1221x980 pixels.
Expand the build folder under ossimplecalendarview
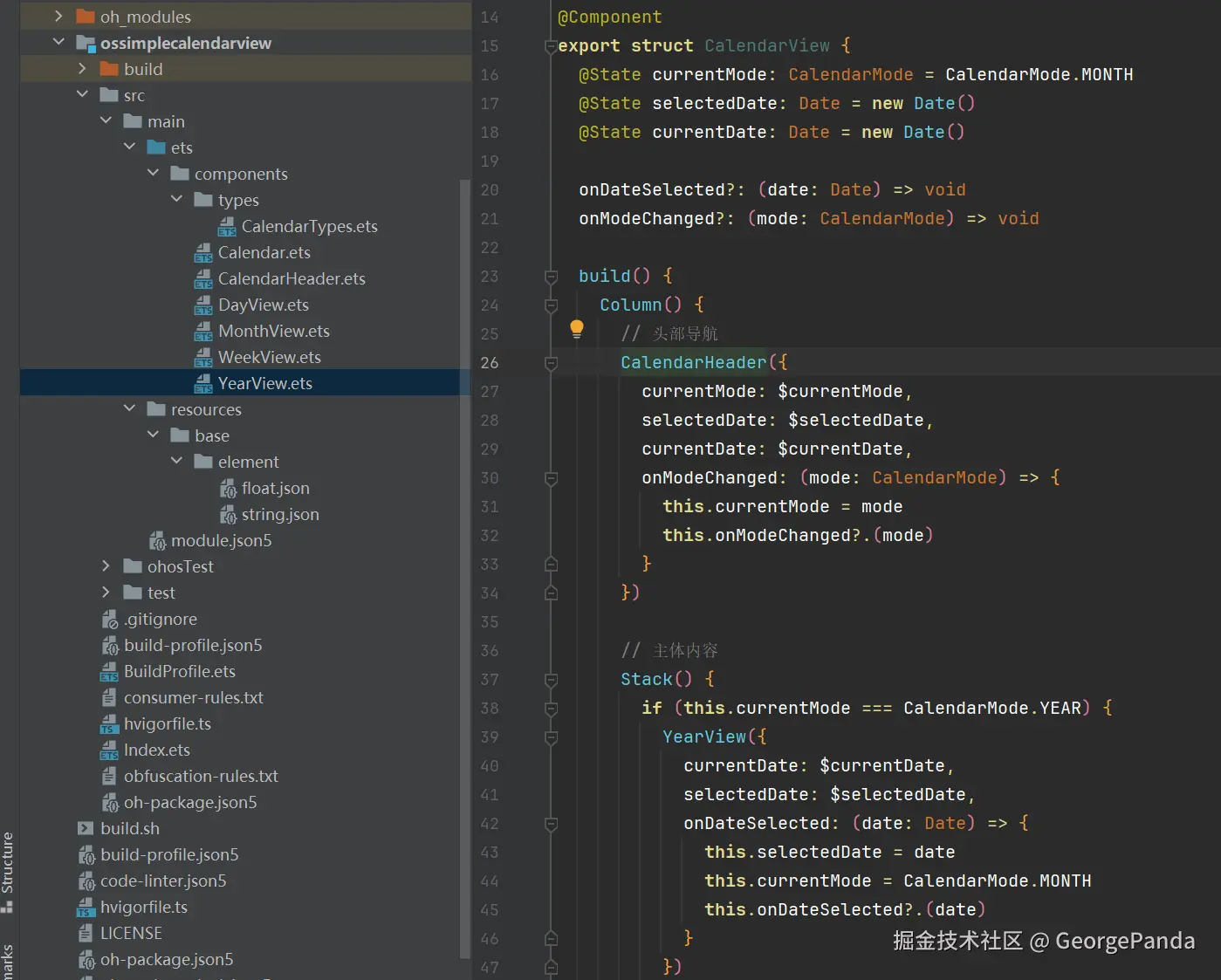(82, 69)
